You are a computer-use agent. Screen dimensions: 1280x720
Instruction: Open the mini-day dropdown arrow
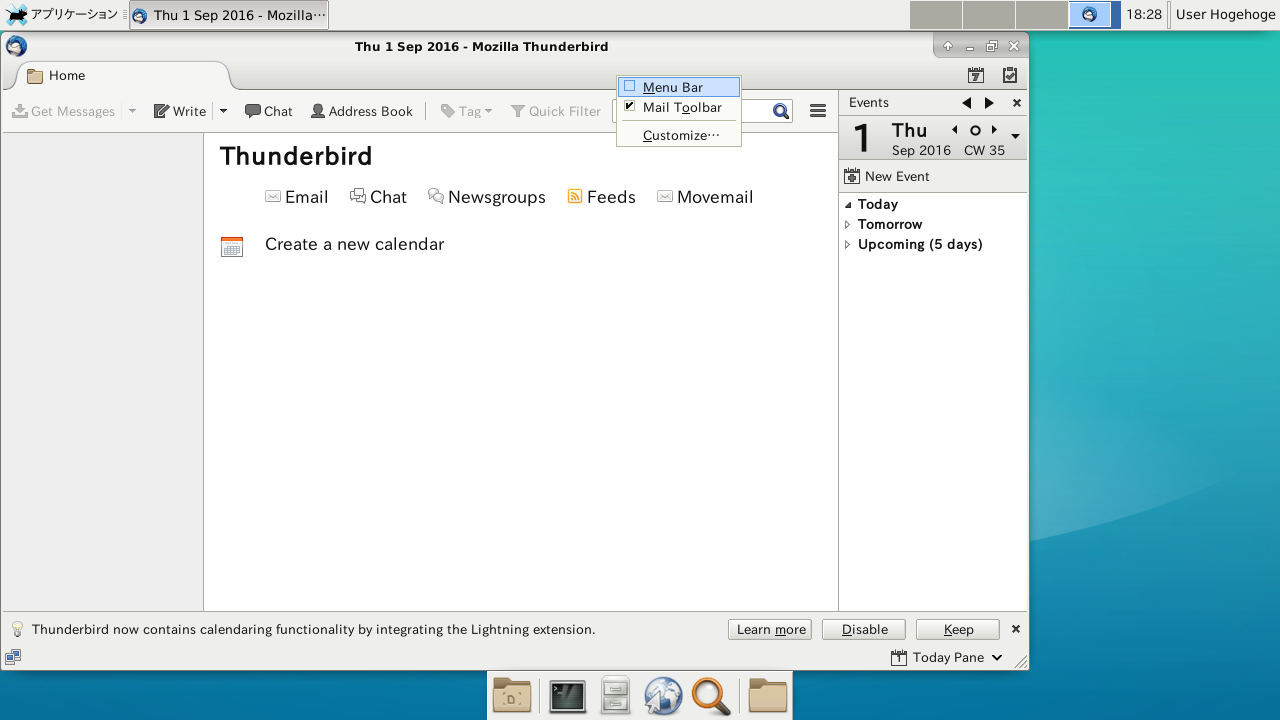click(1015, 136)
